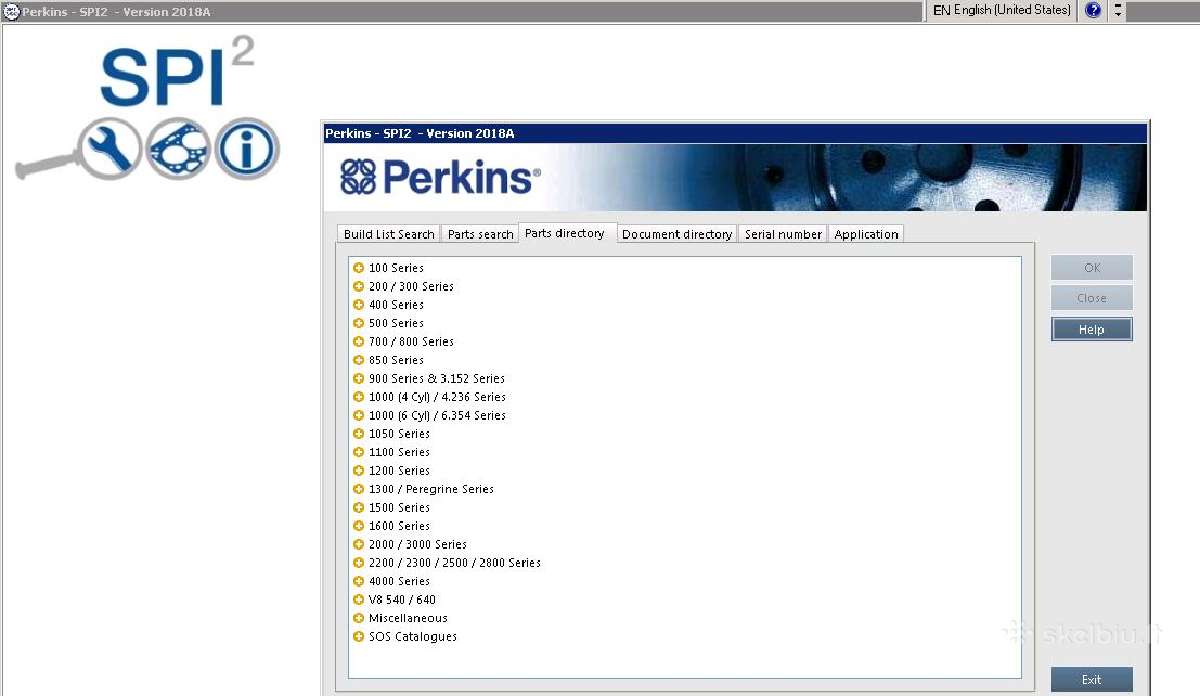Open the Parts directory tab
This screenshot has width=1200, height=696.
click(x=565, y=233)
